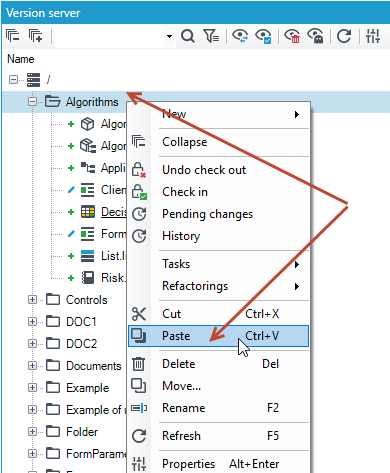Expand the Folder node

[32, 432]
